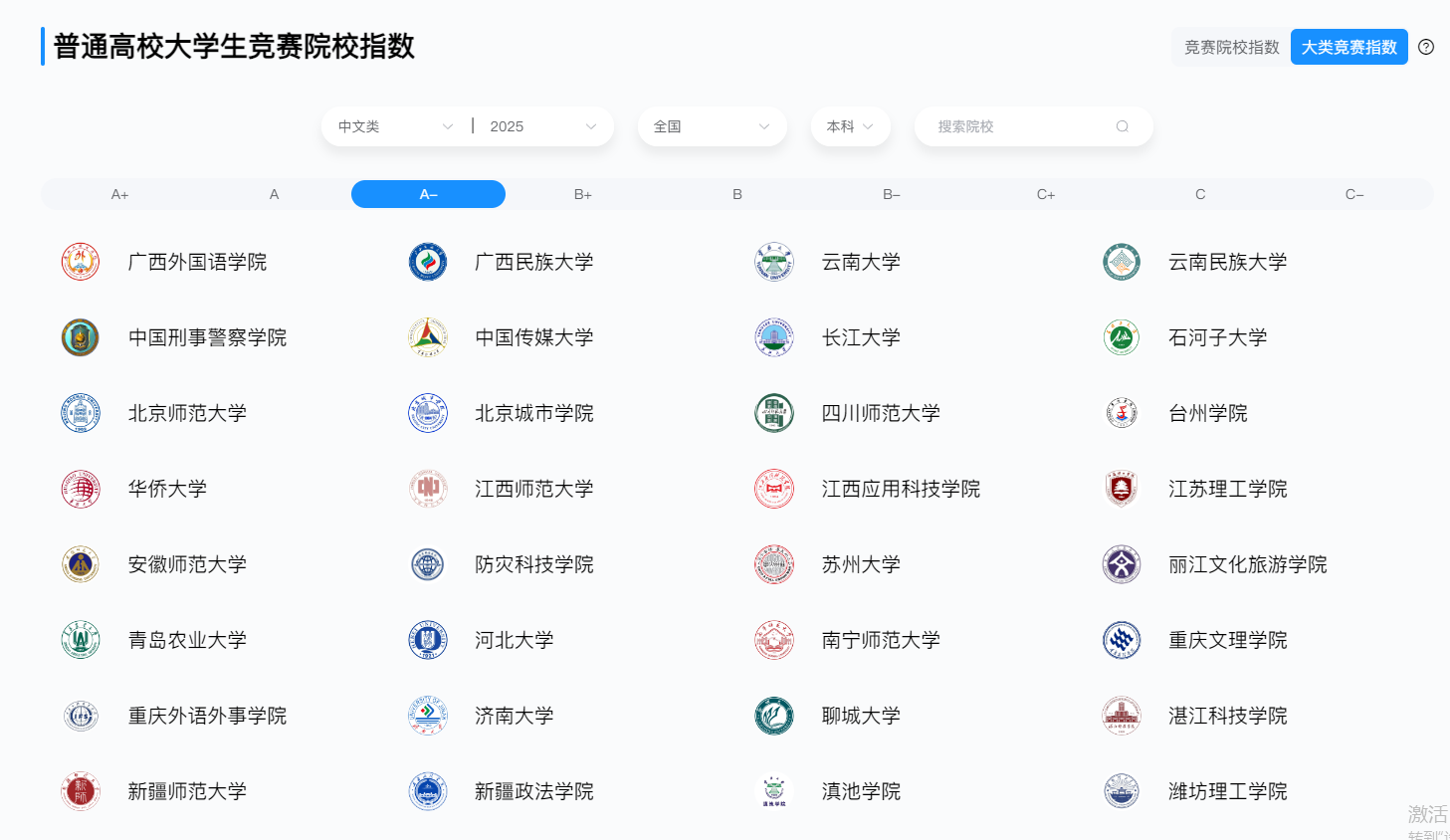The height and width of the screenshot is (840, 1450).
Task: Click the 南宁师范大学 logo
Action: point(774,640)
